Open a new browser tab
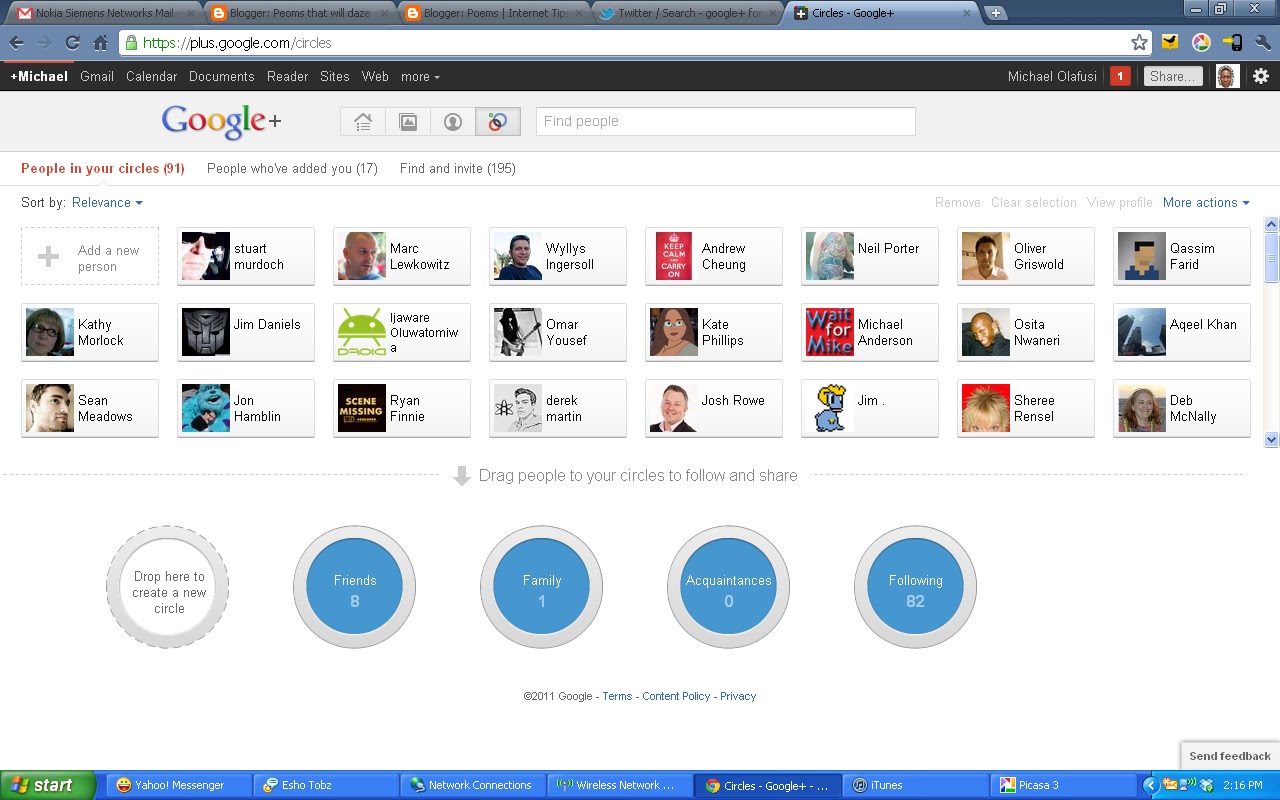The image size is (1280, 800). click(x=996, y=13)
